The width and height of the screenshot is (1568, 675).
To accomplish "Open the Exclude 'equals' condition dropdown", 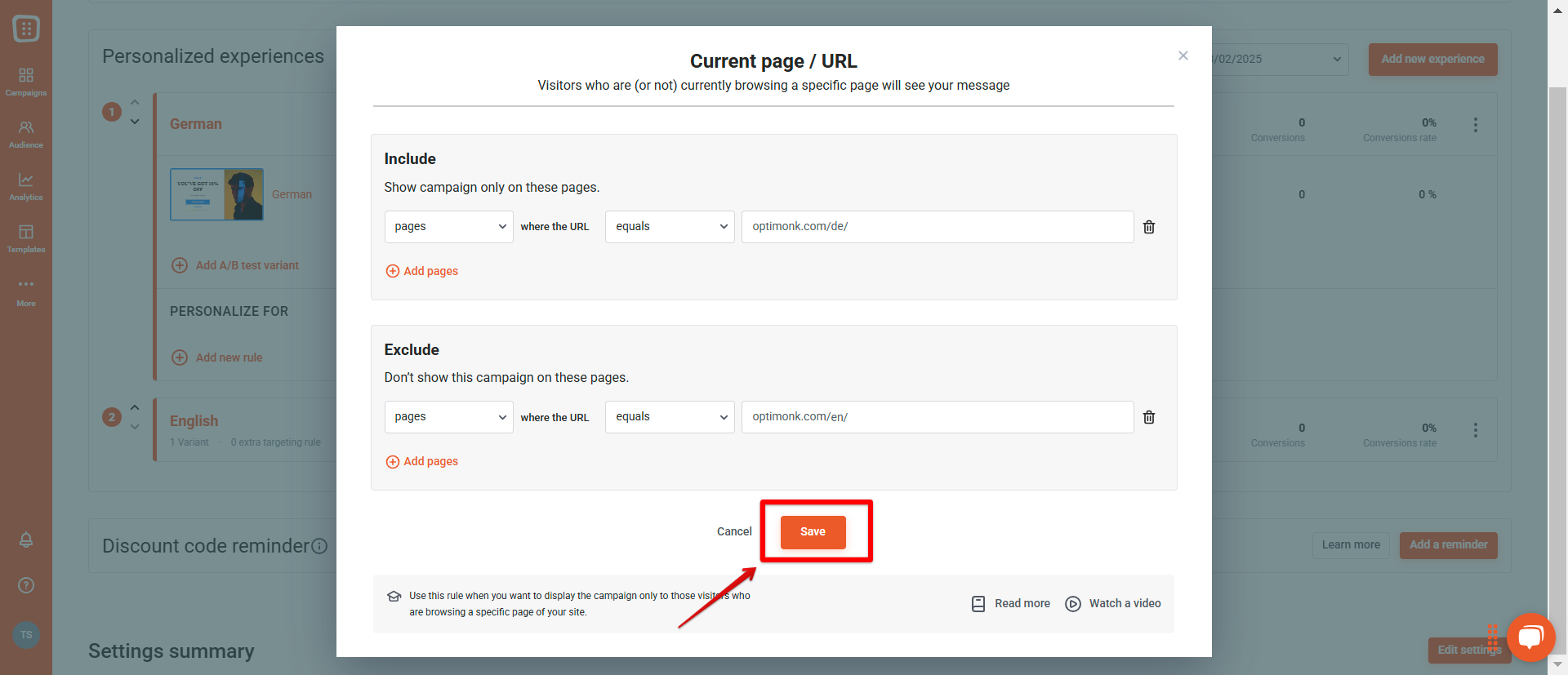I will (670, 417).
